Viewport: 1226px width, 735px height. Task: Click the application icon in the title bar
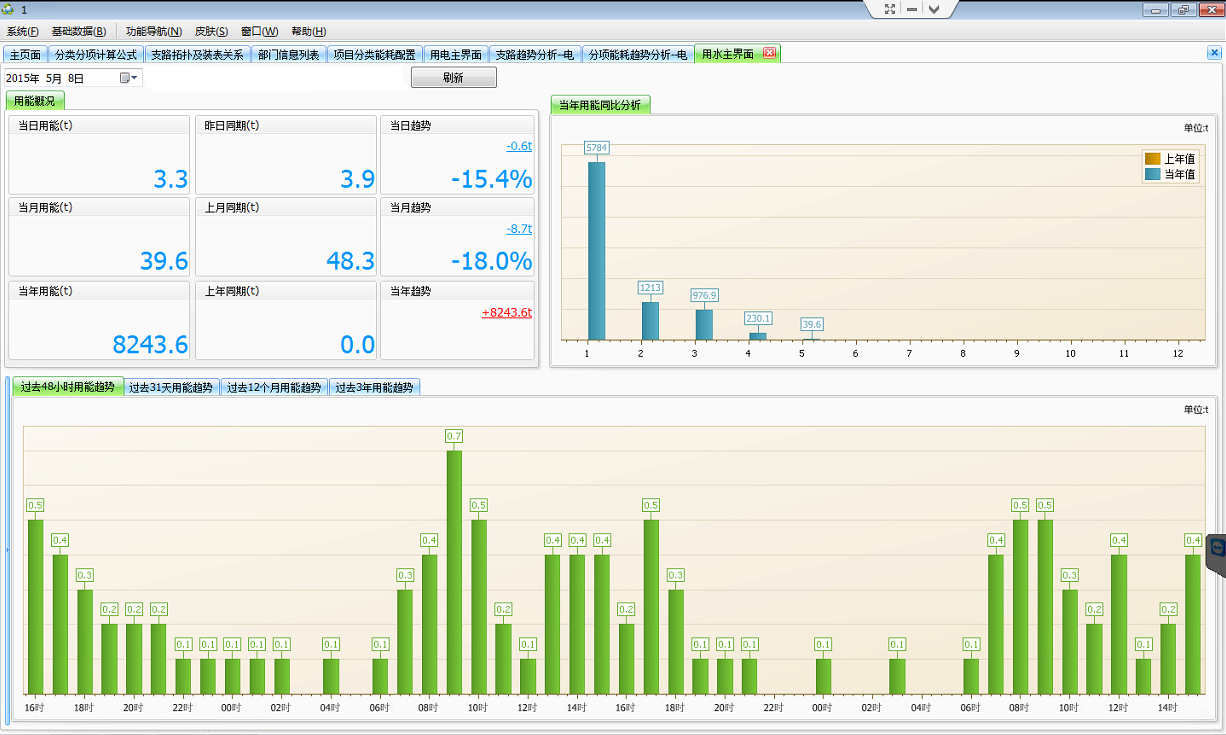click(x=9, y=9)
